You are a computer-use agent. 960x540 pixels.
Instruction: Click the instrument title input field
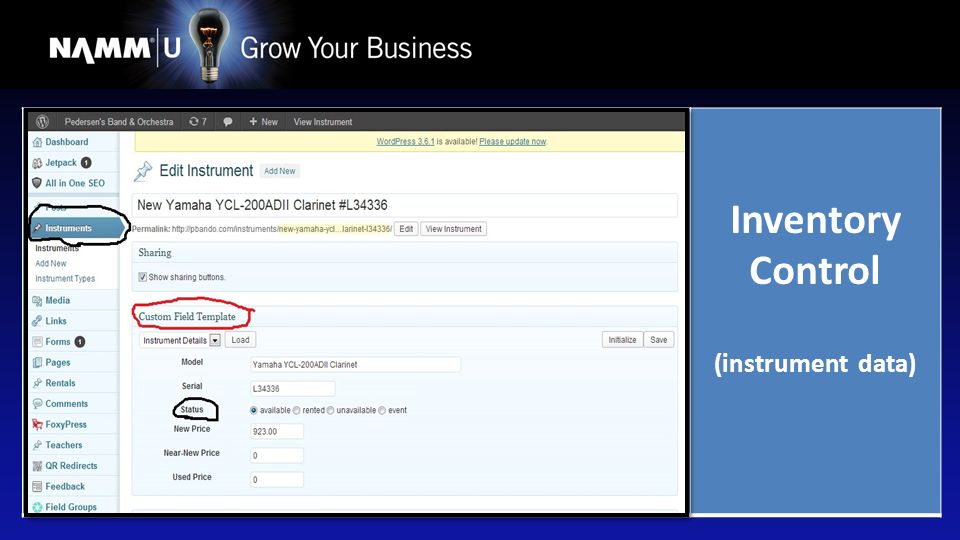click(405, 205)
